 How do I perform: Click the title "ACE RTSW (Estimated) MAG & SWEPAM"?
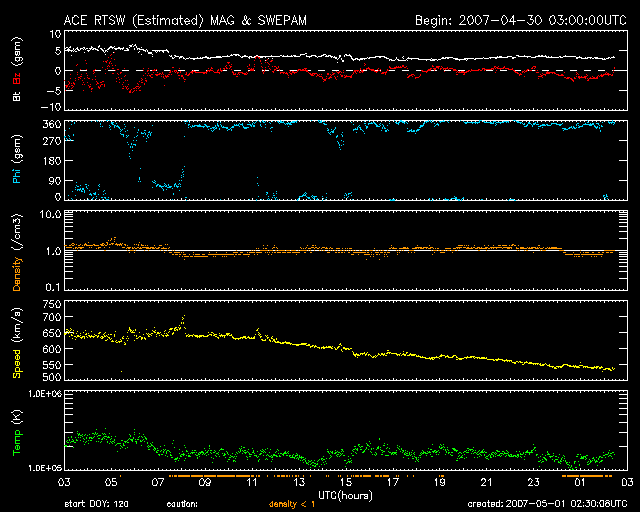tap(185, 20)
